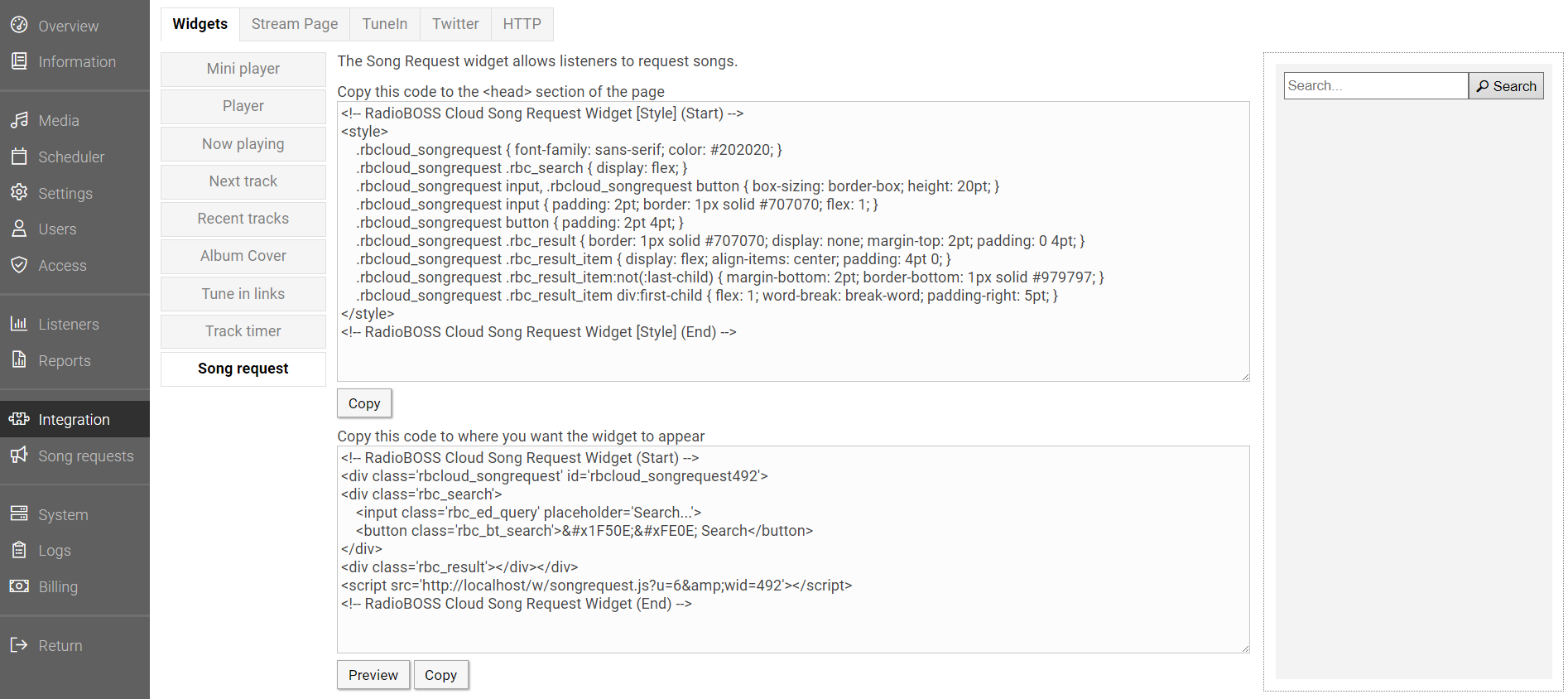Click the Settings gear icon
The image size is (1568, 699).
(x=19, y=192)
